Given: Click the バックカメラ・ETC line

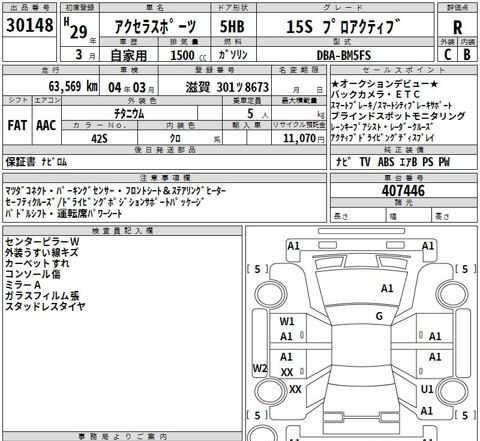Looking at the screenshot, I should click(375, 94).
